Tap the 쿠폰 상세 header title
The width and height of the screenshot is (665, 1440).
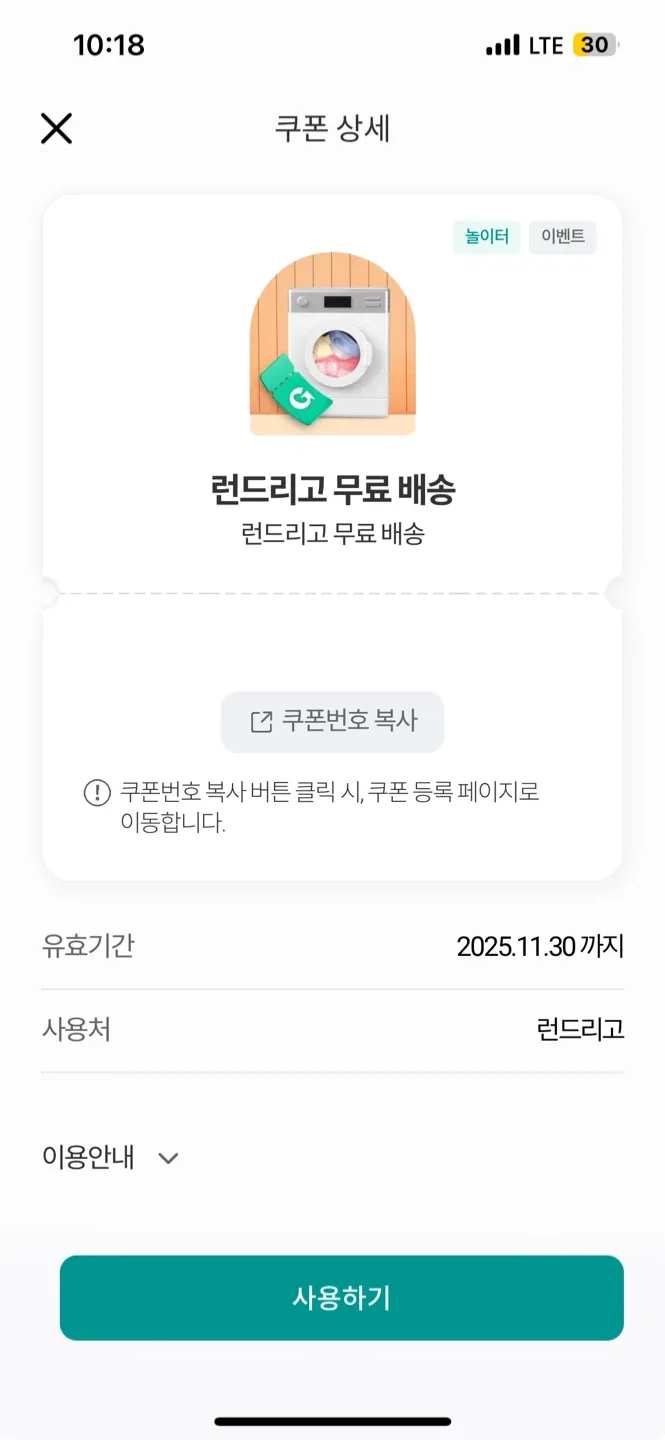332,129
